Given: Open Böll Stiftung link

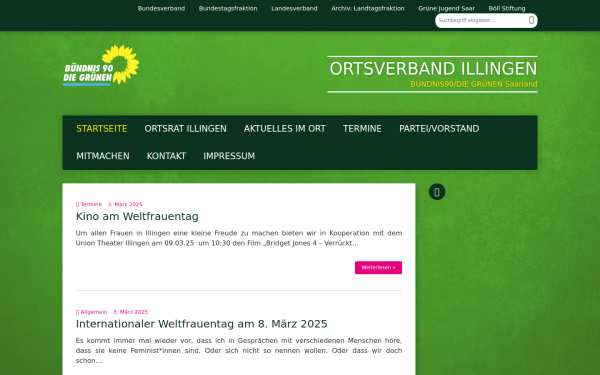Looking at the screenshot, I should [x=507, y=8].
